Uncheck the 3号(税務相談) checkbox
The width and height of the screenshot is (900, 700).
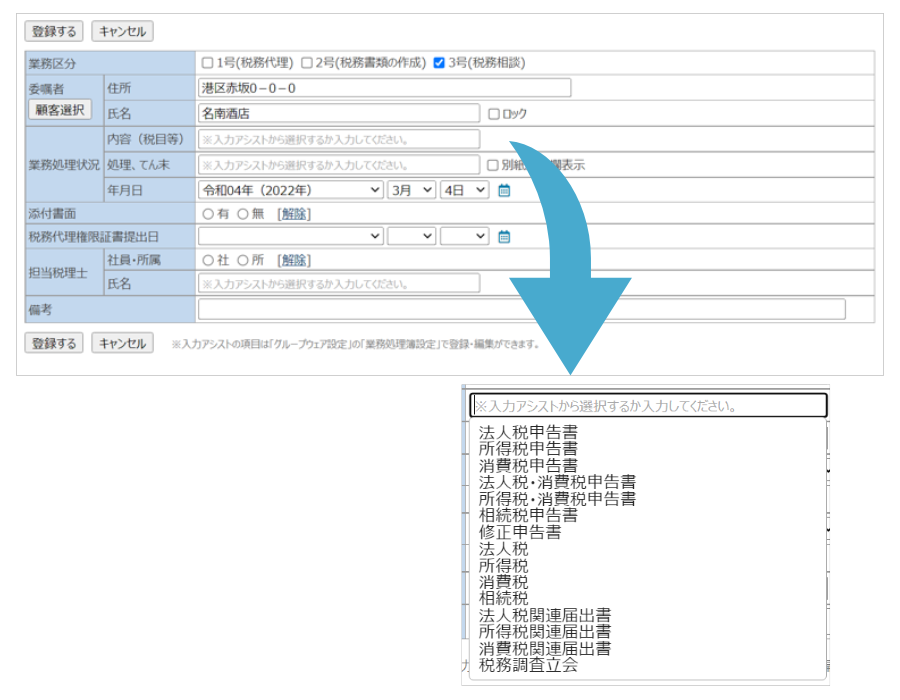439,63
